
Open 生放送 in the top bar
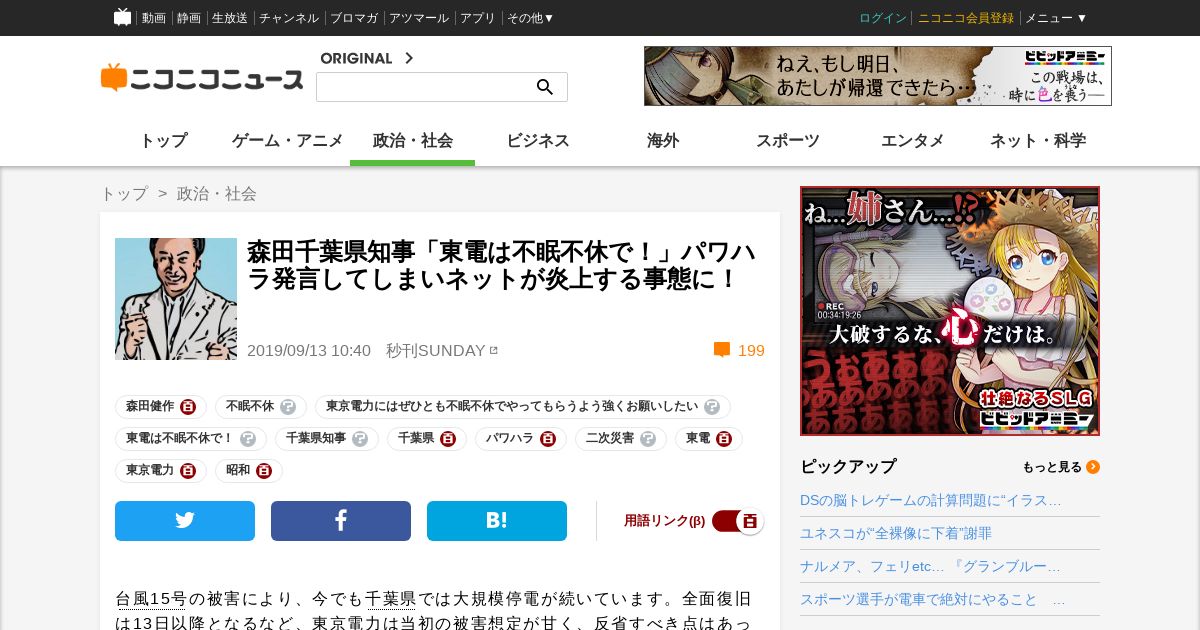[230, 18]
